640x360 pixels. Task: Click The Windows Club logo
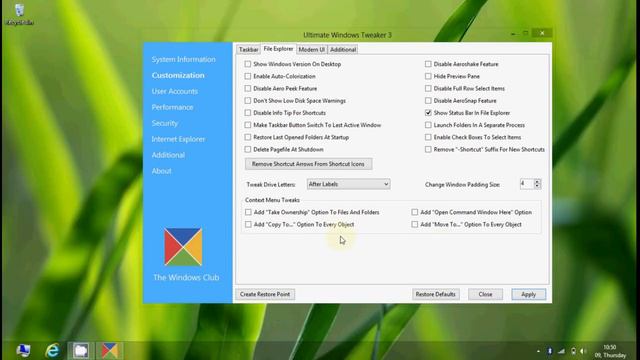tap(183, 247)
